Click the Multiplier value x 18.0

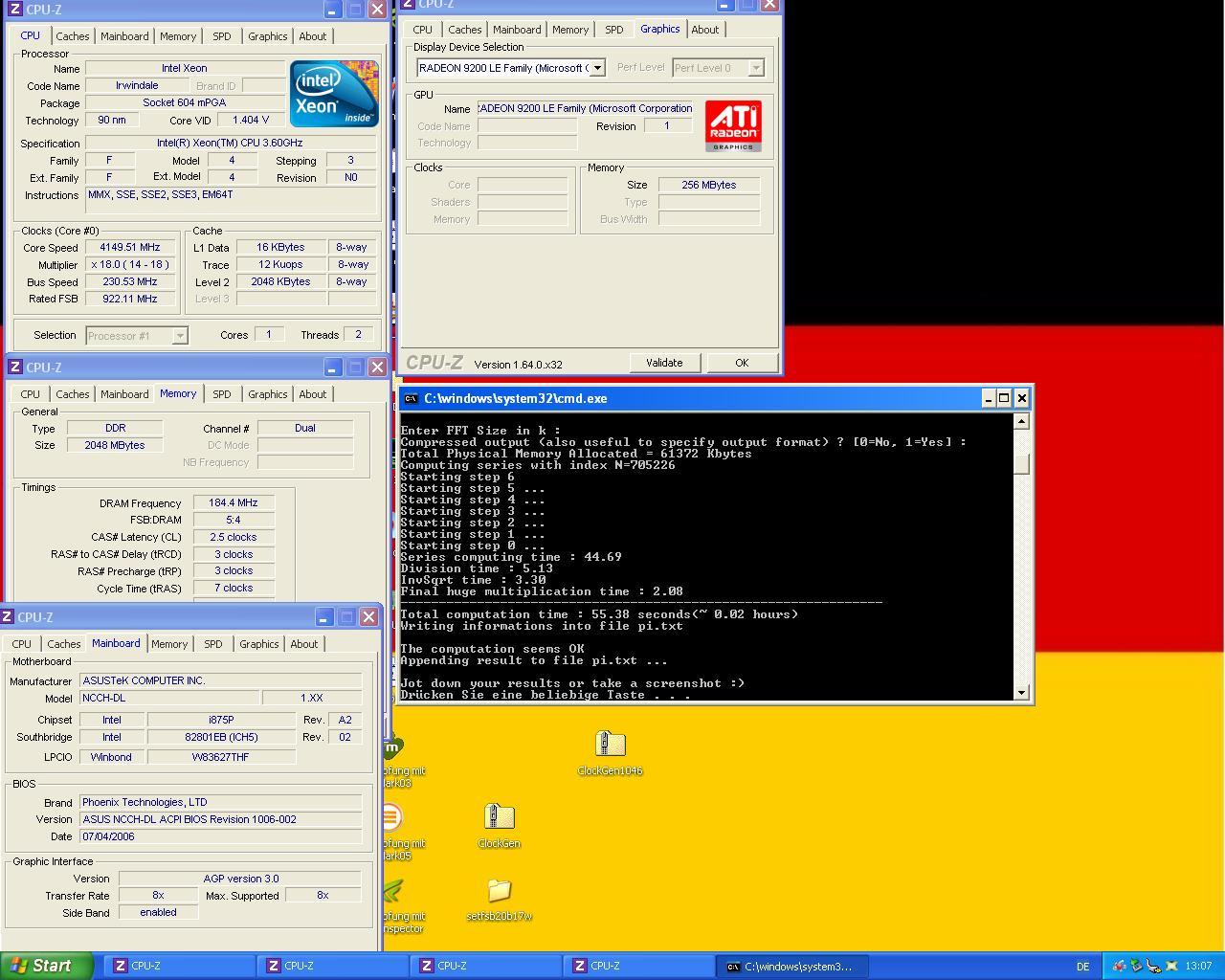pyautogui.click(x=130, y=264)
